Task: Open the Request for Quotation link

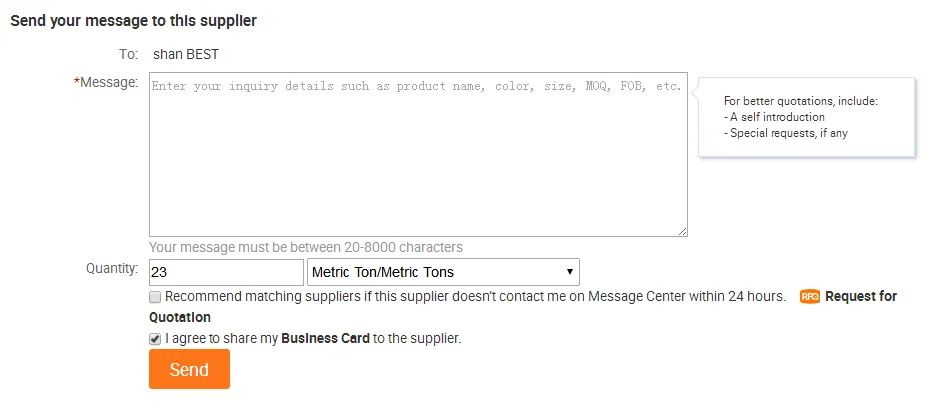Action: pyautogui.click(x=860, y=297)
